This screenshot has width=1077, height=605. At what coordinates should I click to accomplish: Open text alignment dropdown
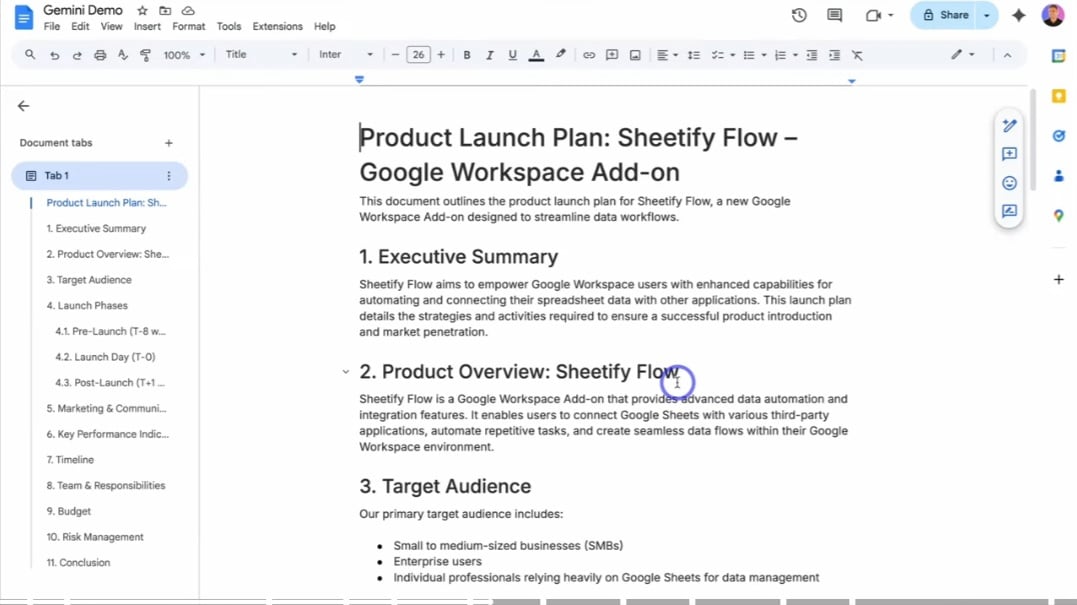click(667, 55)
